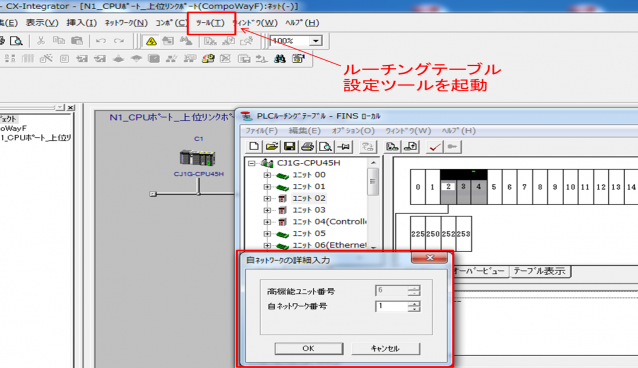The height and width of the screenshot is (368, 638).
Task: Open print preview in PLC routing toolbar
Action: tap(326, 147)
